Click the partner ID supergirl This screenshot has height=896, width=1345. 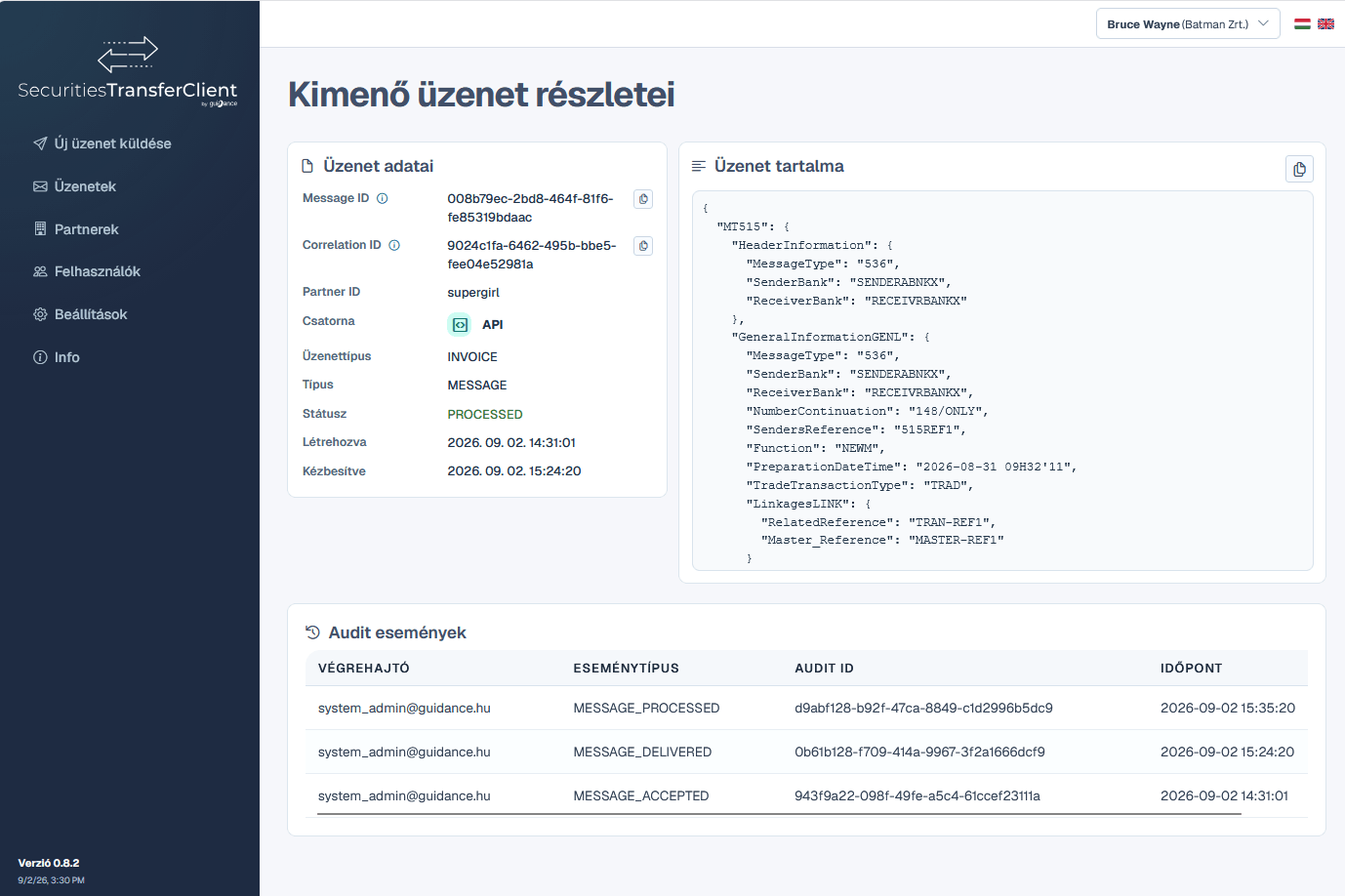(473, 293)
